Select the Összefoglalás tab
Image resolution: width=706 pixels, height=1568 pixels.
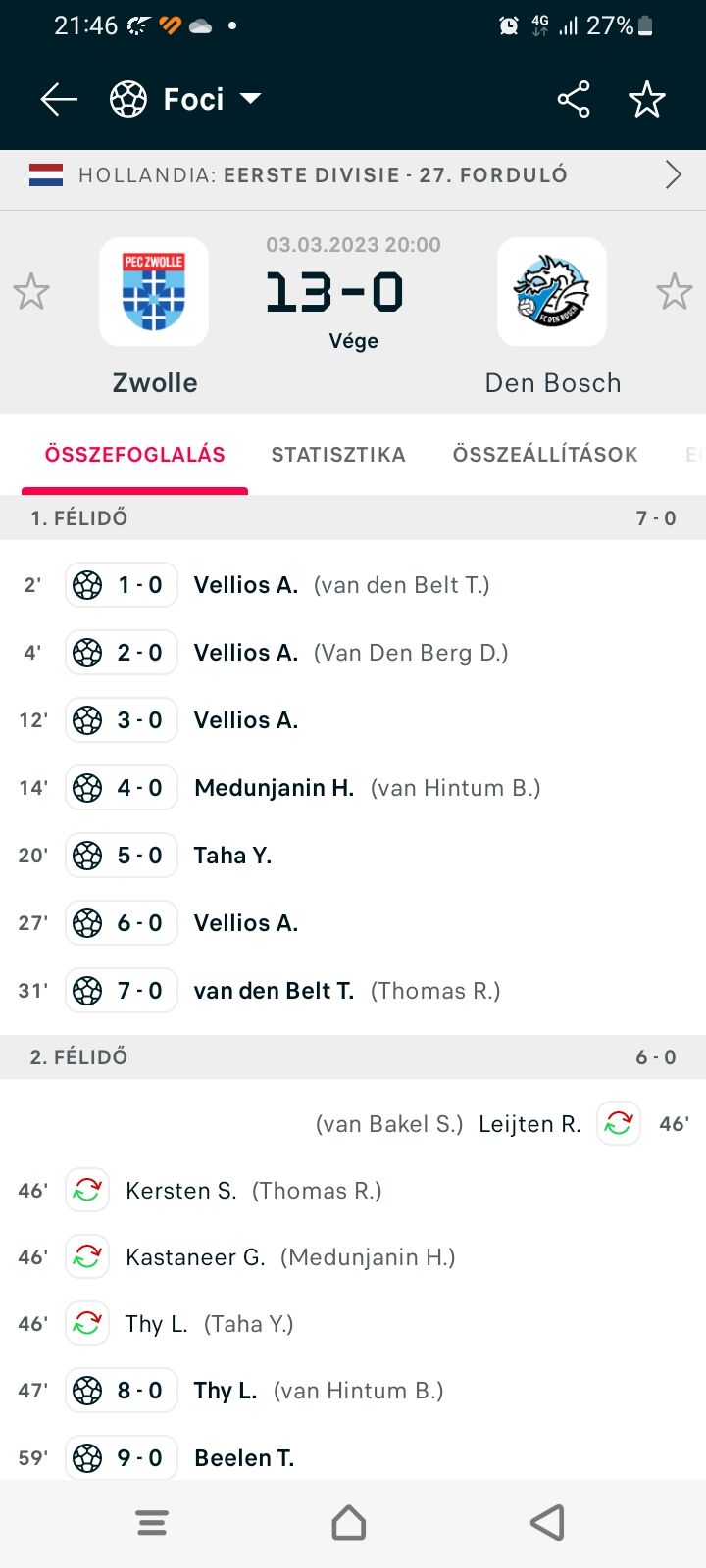pos(135,455)
